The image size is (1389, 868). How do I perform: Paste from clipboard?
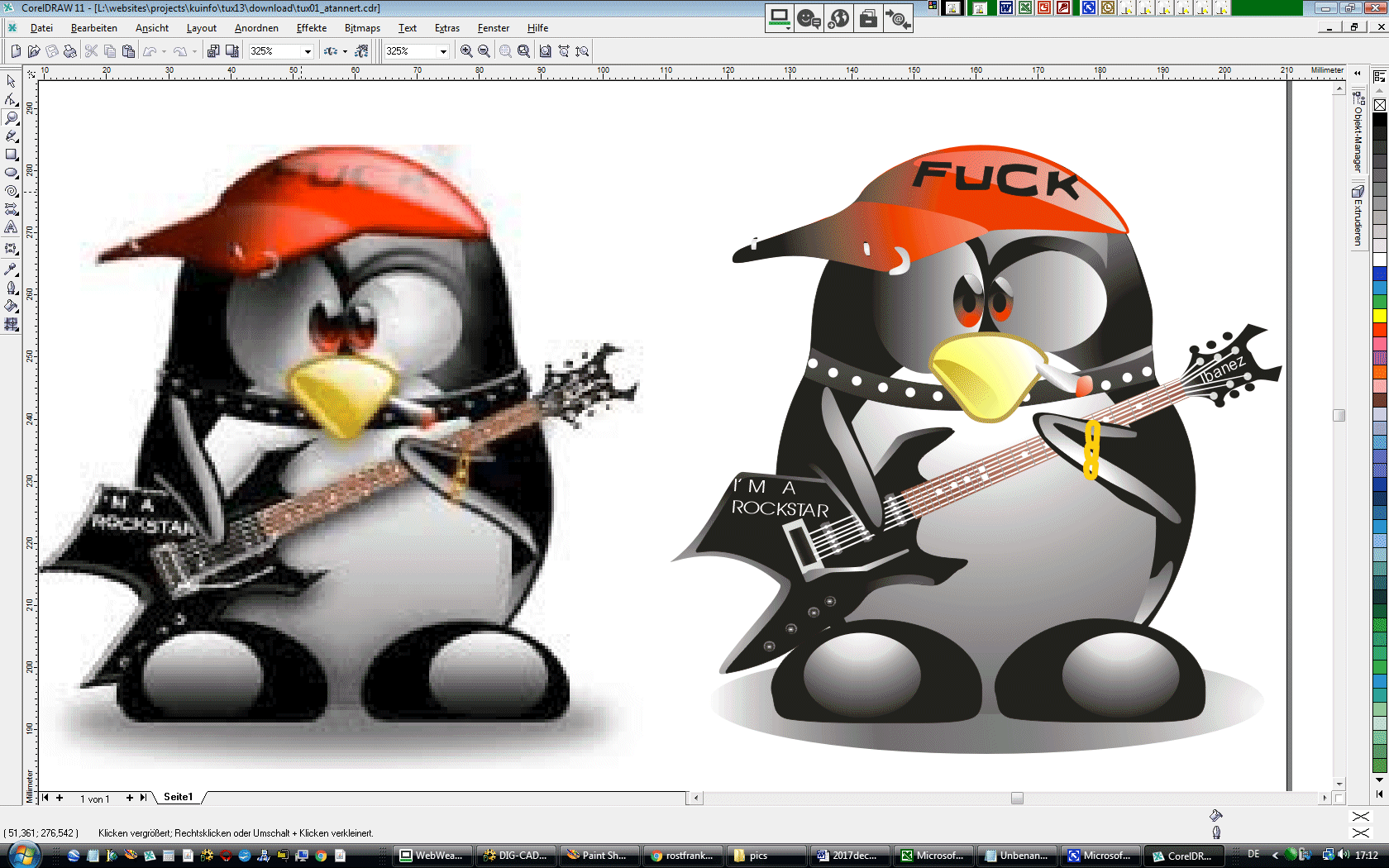click(x=128, y=51)
